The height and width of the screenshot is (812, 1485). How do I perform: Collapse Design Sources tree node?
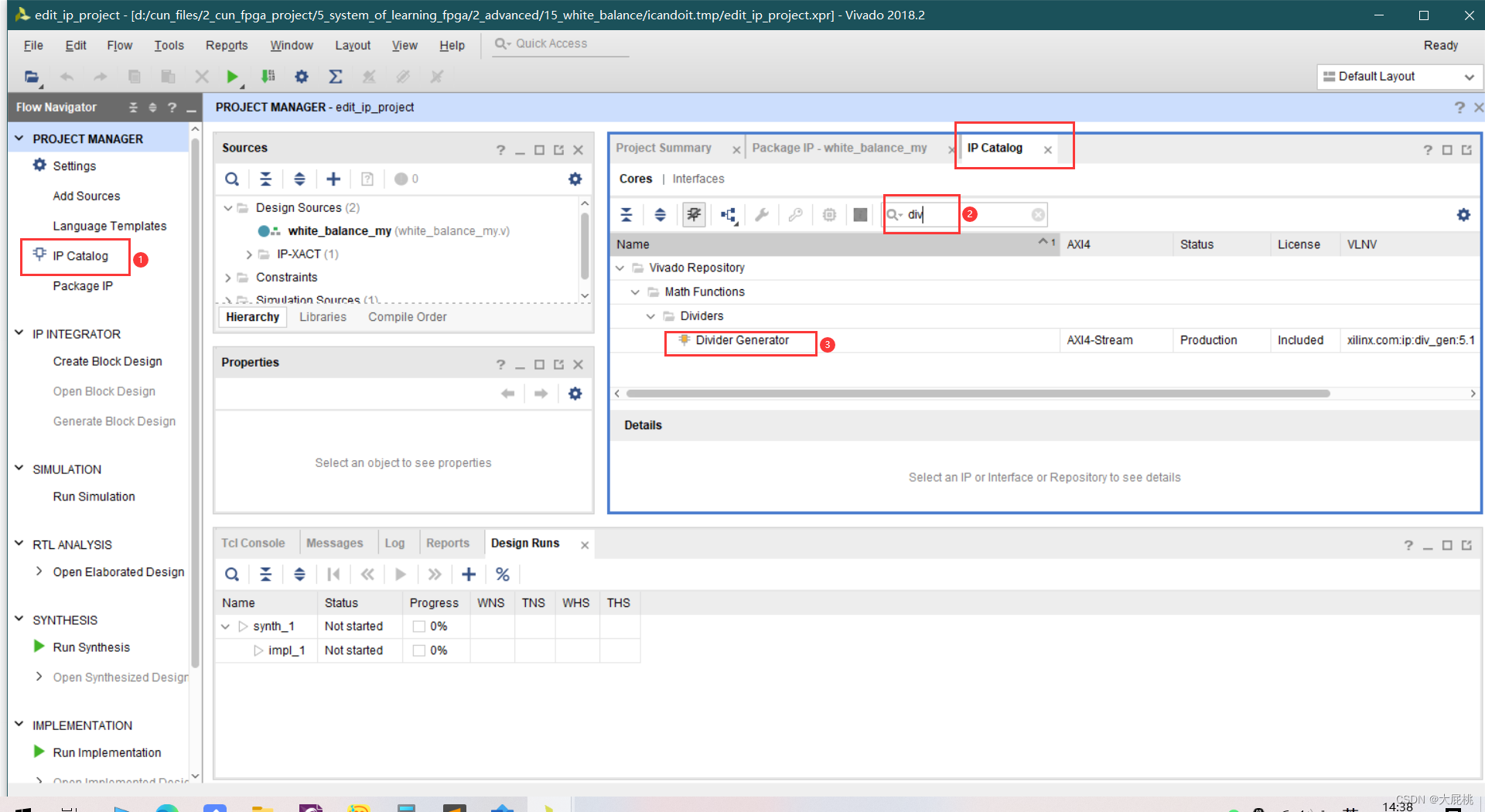[x=228, y=208]
